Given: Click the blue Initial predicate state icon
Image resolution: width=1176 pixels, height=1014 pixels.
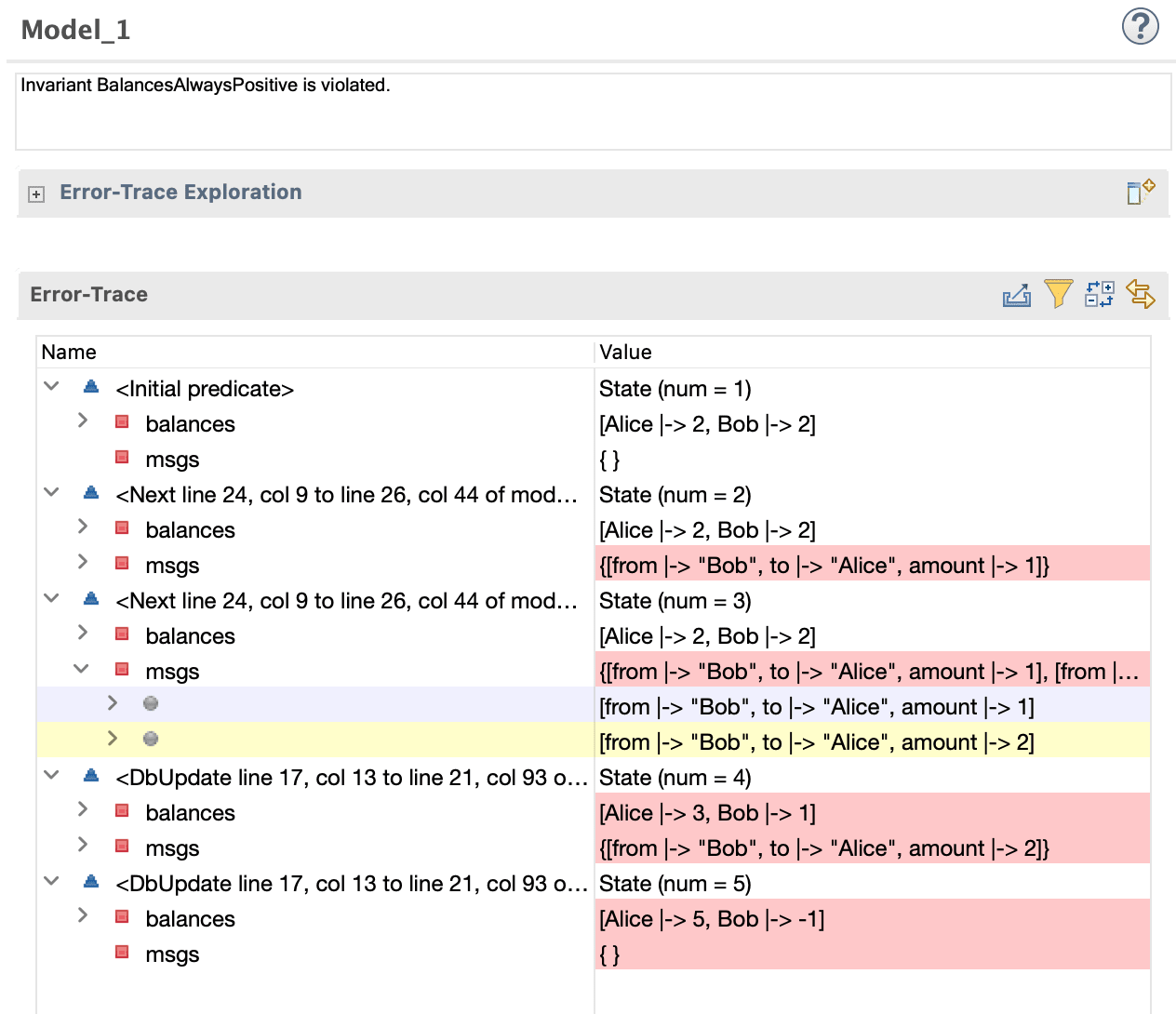Looking at the screenshot, I should click(90, 387).
